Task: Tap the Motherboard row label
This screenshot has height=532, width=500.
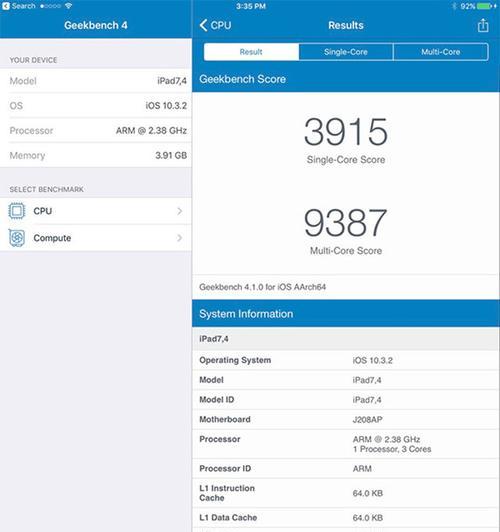Action: click(225, 419)
